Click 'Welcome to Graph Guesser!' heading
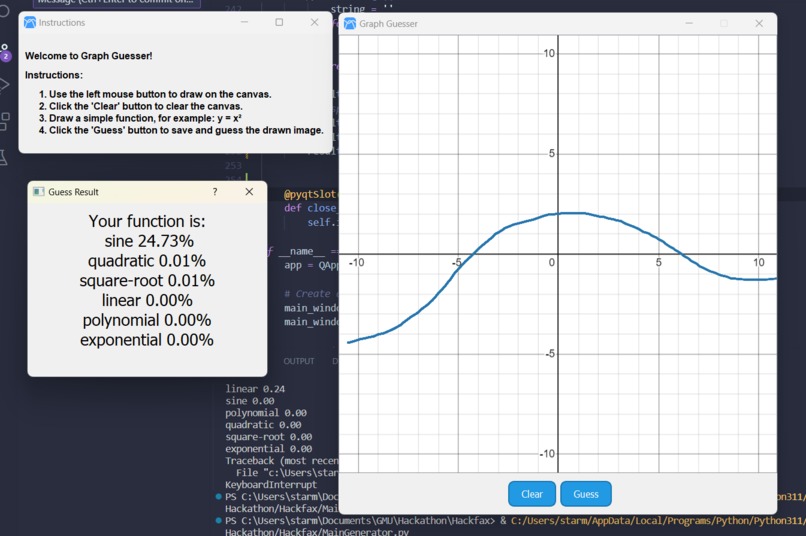 pos(88,56)
